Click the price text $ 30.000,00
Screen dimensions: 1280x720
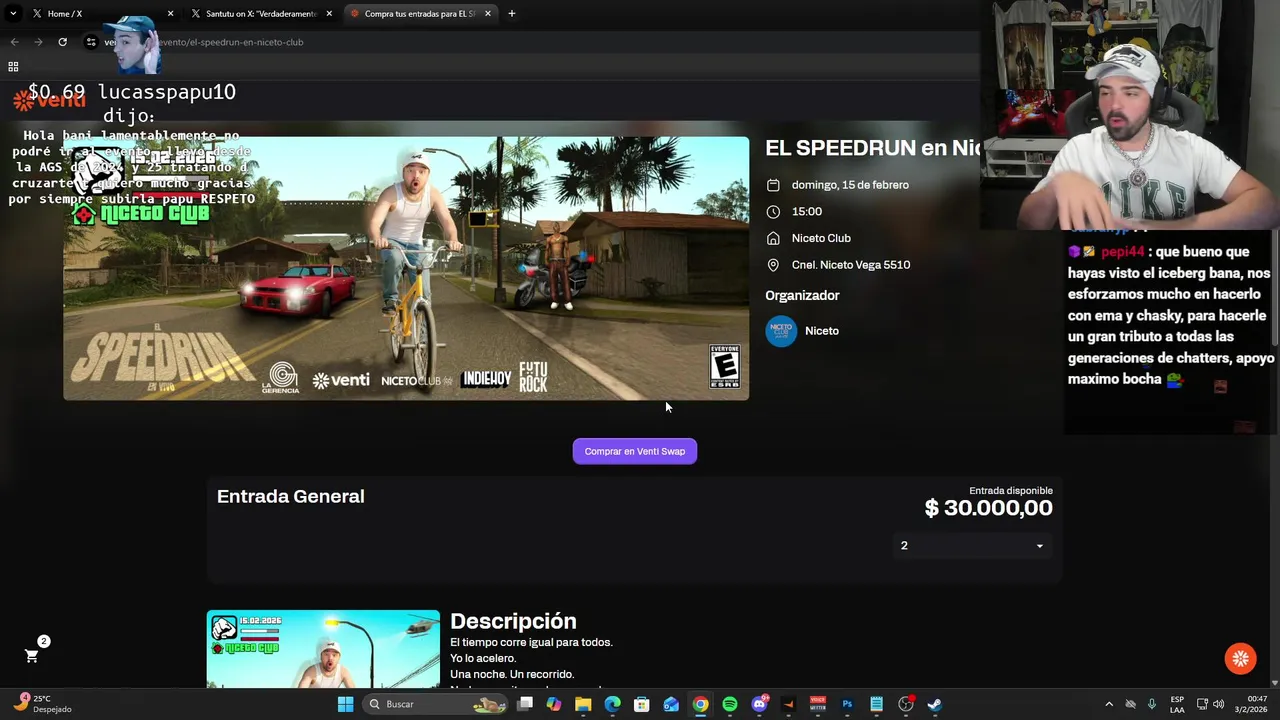click(988, 508)
